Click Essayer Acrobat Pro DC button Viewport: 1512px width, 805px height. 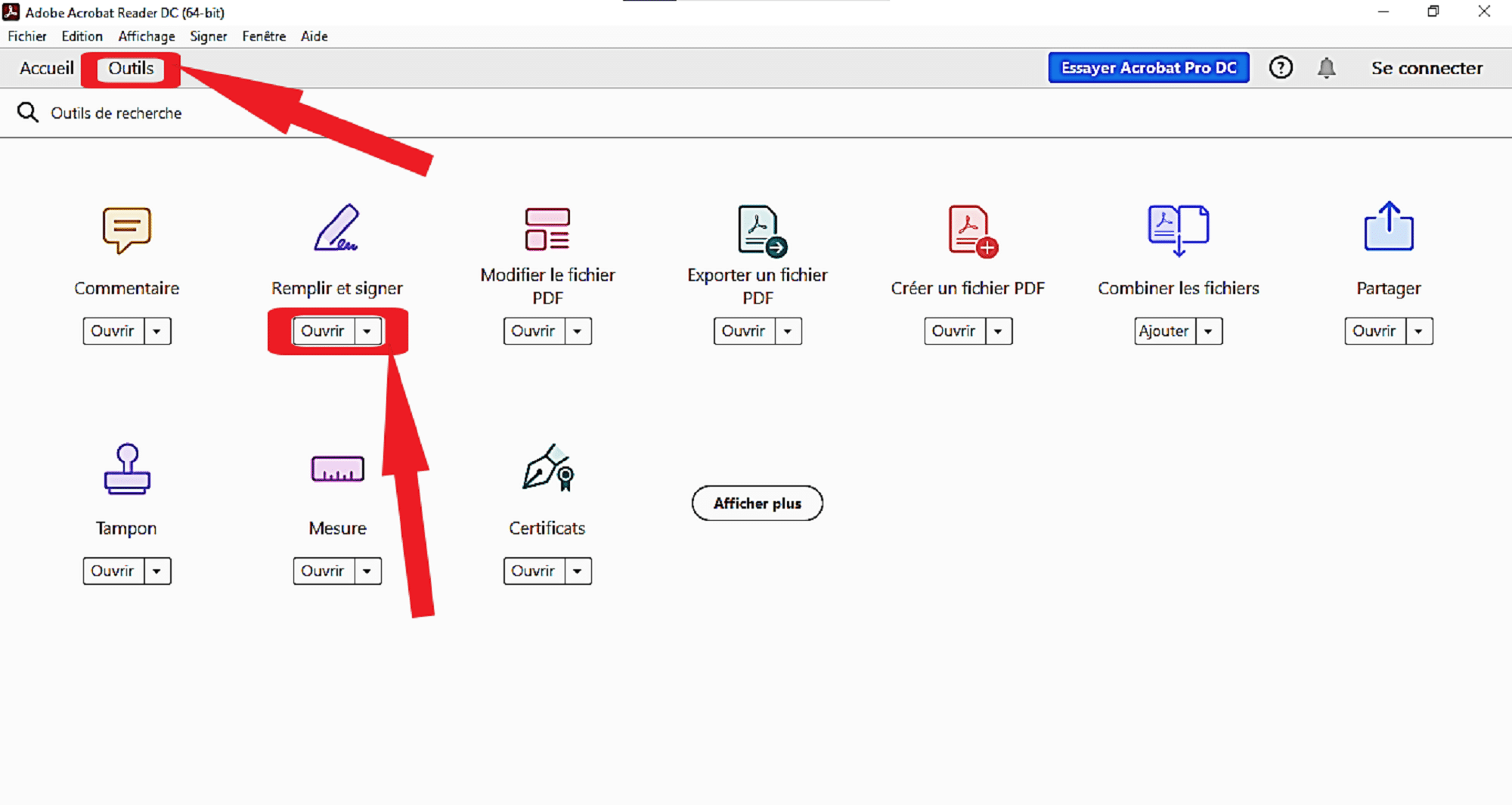[1148, 68]
